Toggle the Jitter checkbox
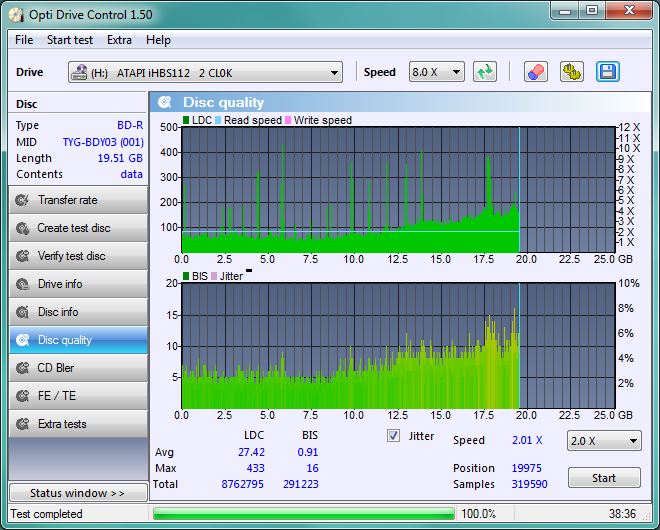Screen dimensions: 660x530 click(x=393, y=435)
